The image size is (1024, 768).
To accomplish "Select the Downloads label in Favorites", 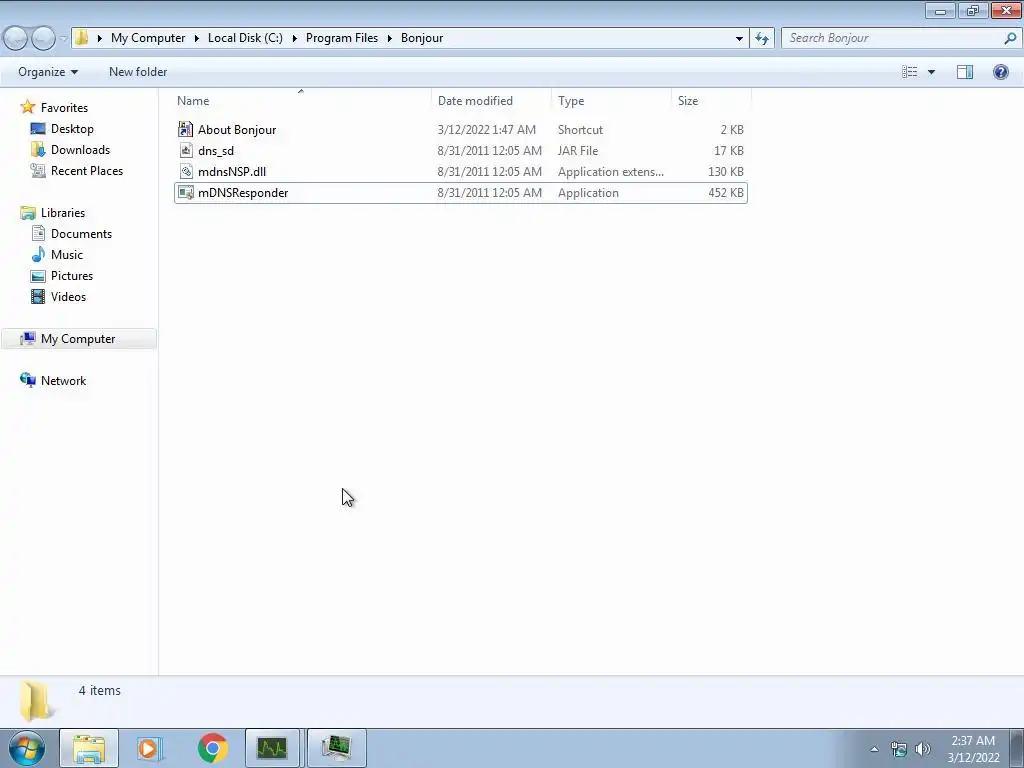I will [80, 150].
